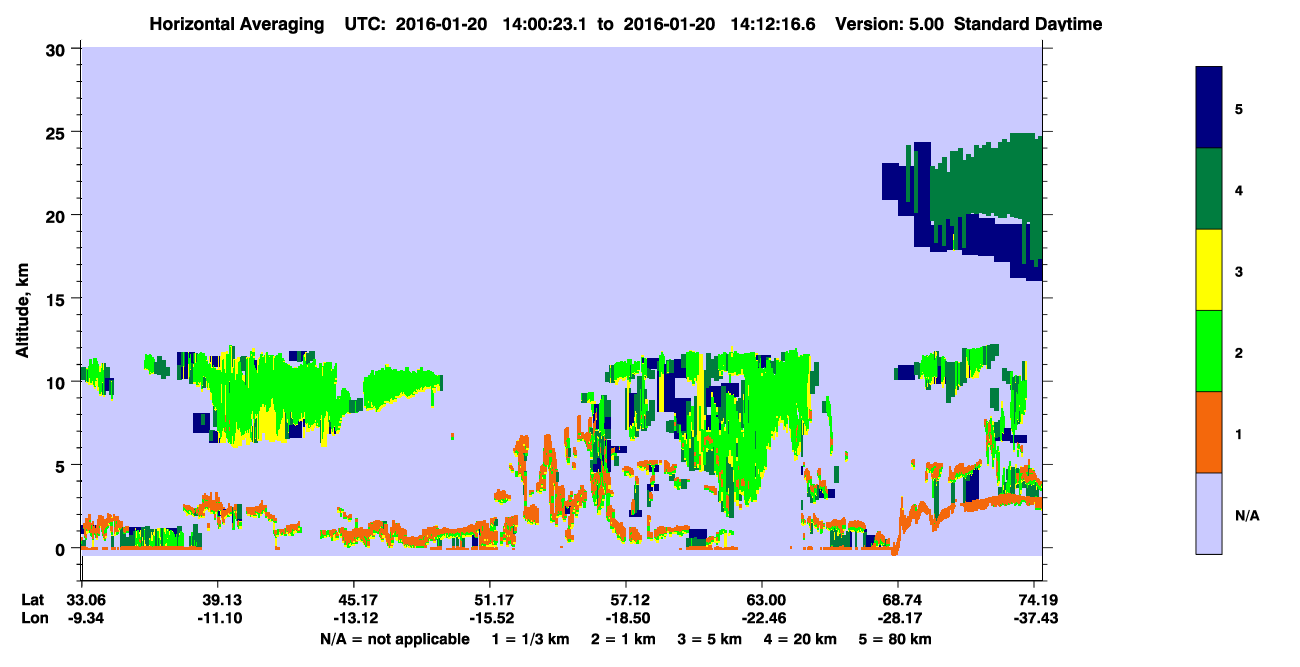Click the lavender N/A color swatch
1300x667 pixels.
pyautogui.click(x=1209, y=513)
